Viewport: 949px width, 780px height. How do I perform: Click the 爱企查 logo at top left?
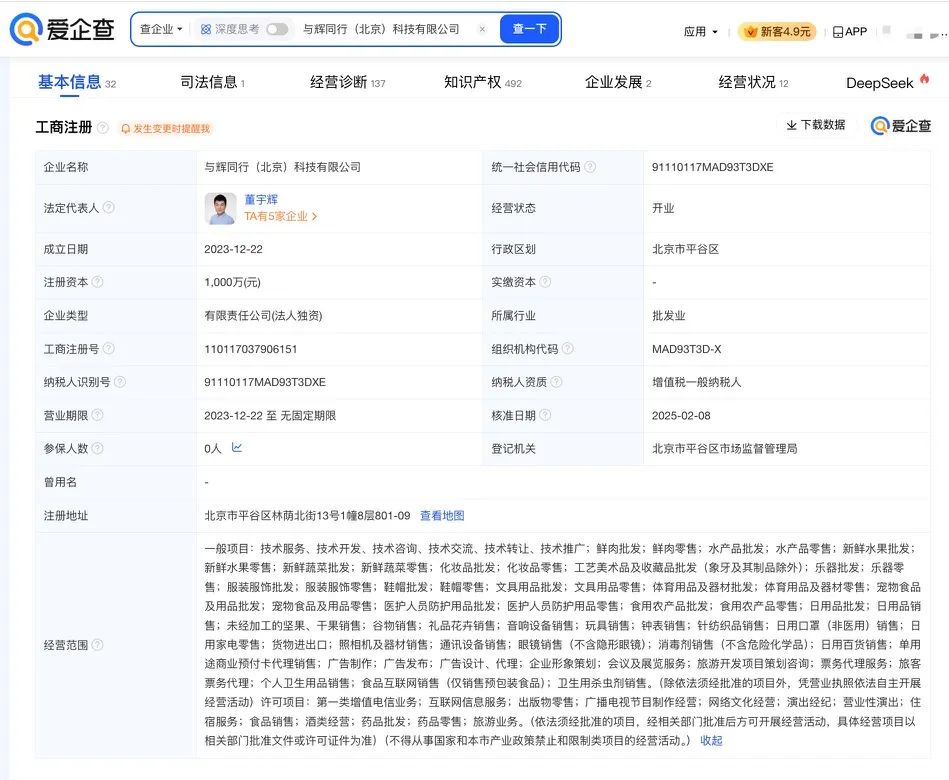(62, 28)
